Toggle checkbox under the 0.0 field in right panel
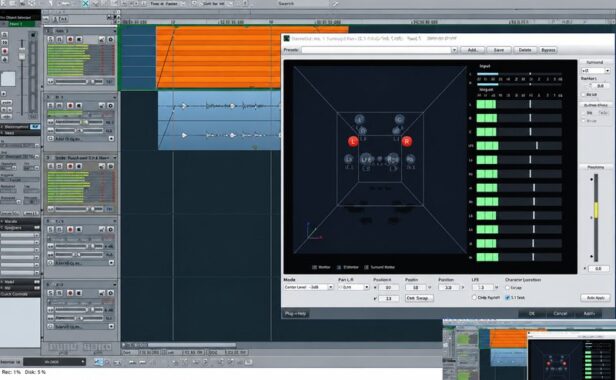This screenshot has height=380, width=616. pyautogui.click(x=584, y=95)
